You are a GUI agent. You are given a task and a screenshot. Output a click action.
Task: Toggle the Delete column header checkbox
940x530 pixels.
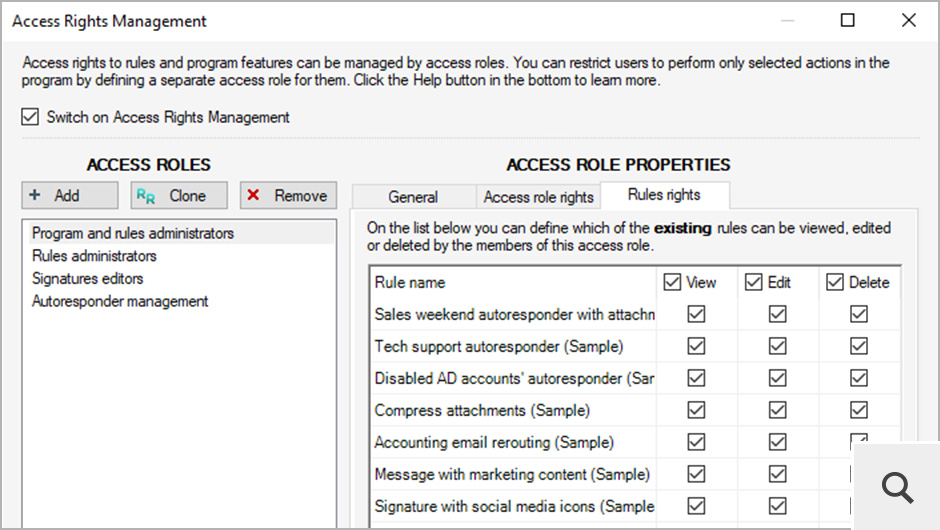[834, 282]
